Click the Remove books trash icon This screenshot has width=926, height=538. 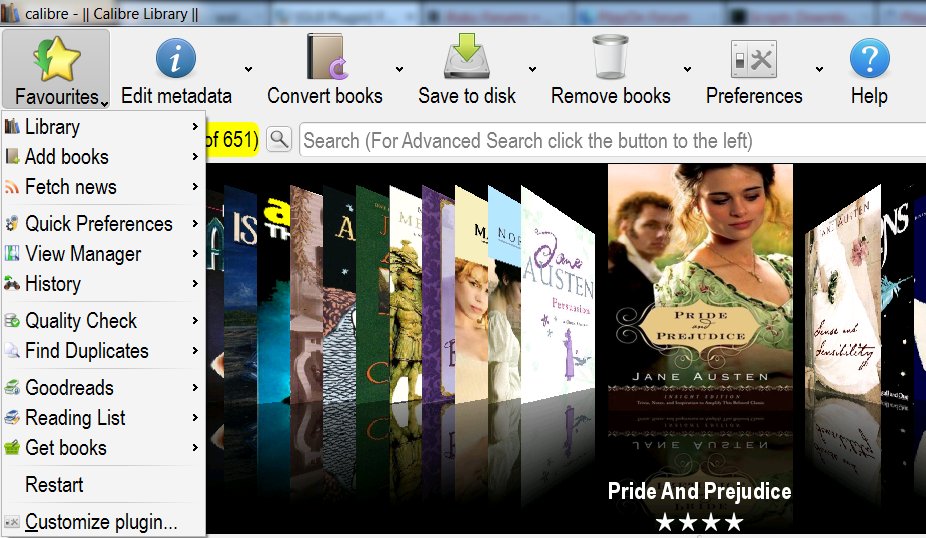(610, 57)
